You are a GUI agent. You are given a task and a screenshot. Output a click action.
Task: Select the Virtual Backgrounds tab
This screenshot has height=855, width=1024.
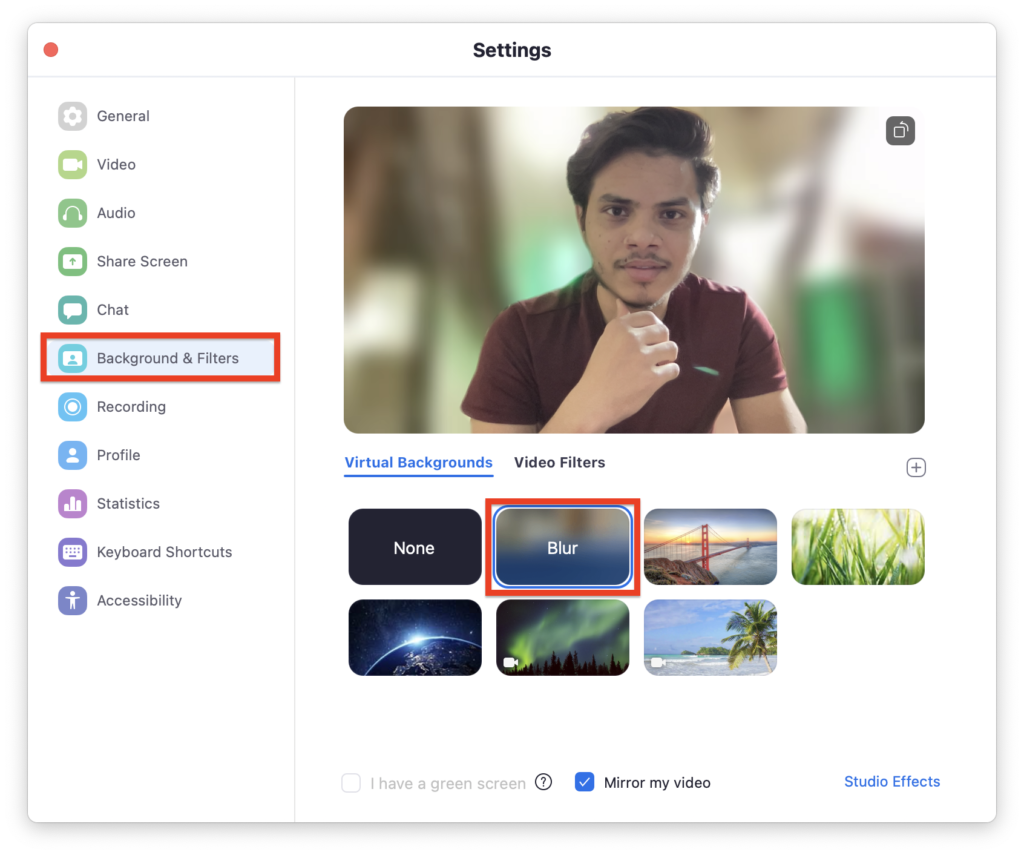coord(418,463)
